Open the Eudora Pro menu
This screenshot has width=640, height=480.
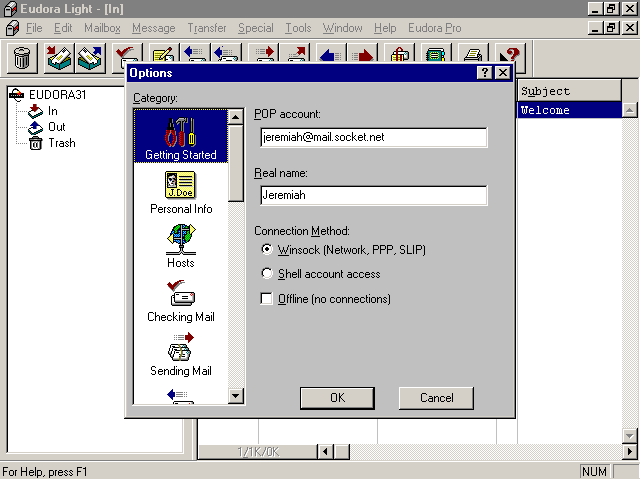435,28
